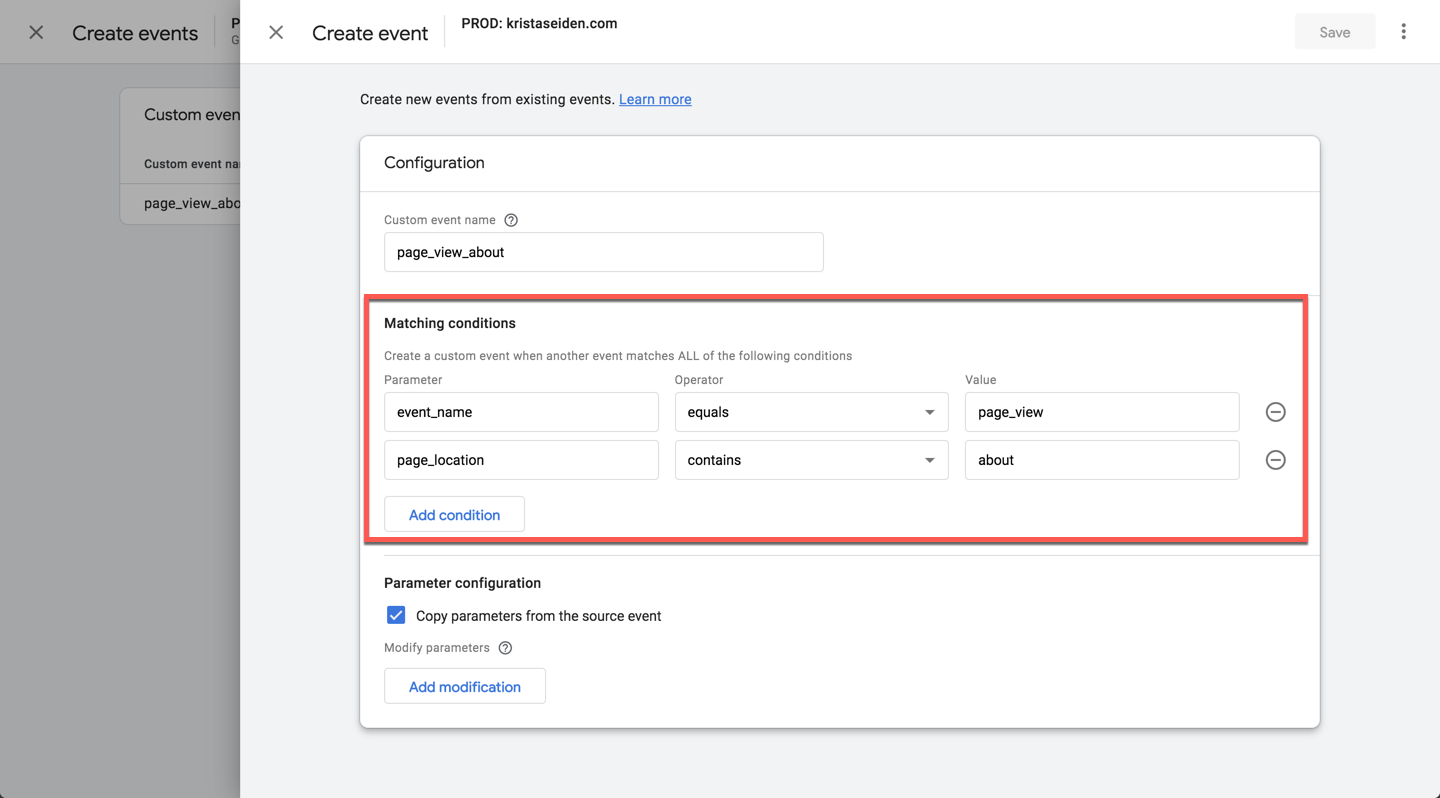Open the equals operator dropdown
The height and width of the screenshot is (798, 1440).
(x=811, y=412)
